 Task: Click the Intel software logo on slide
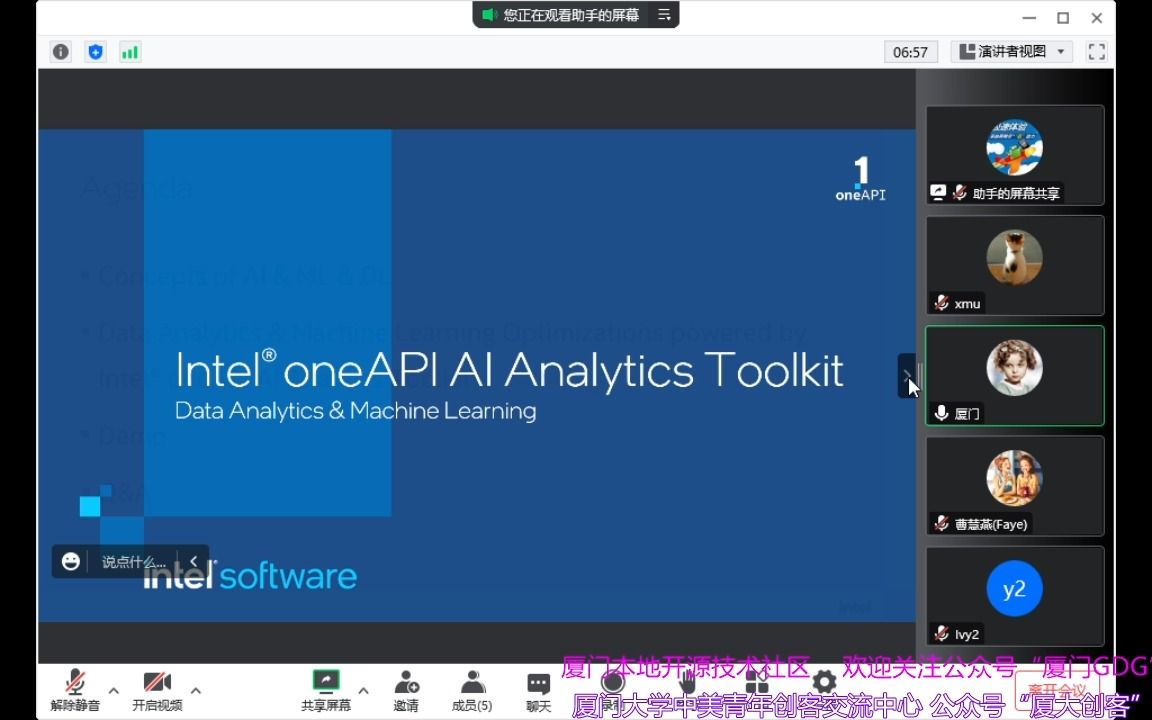(250, 577)
